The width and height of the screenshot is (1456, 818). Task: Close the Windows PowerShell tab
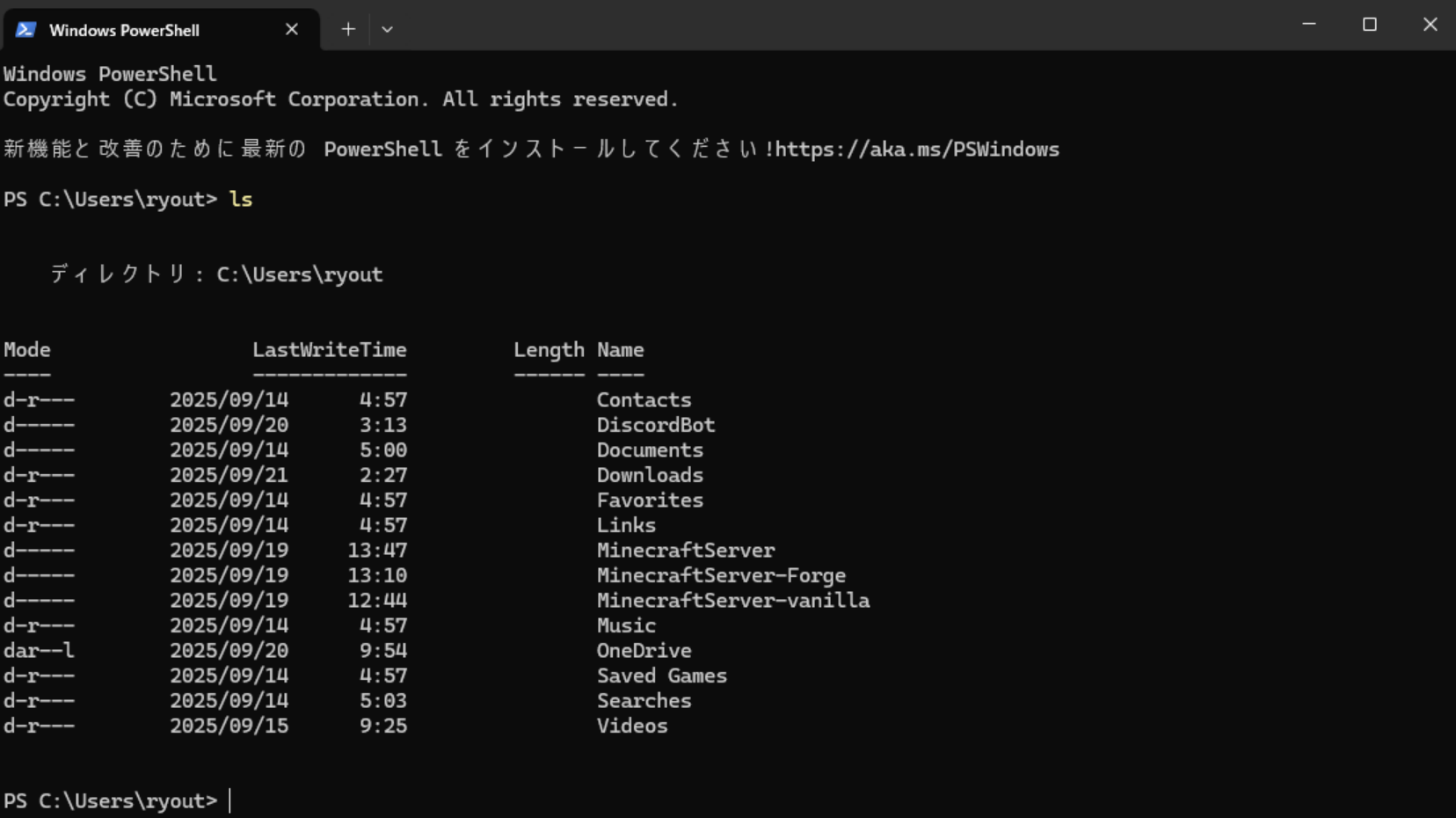(292, 30)
